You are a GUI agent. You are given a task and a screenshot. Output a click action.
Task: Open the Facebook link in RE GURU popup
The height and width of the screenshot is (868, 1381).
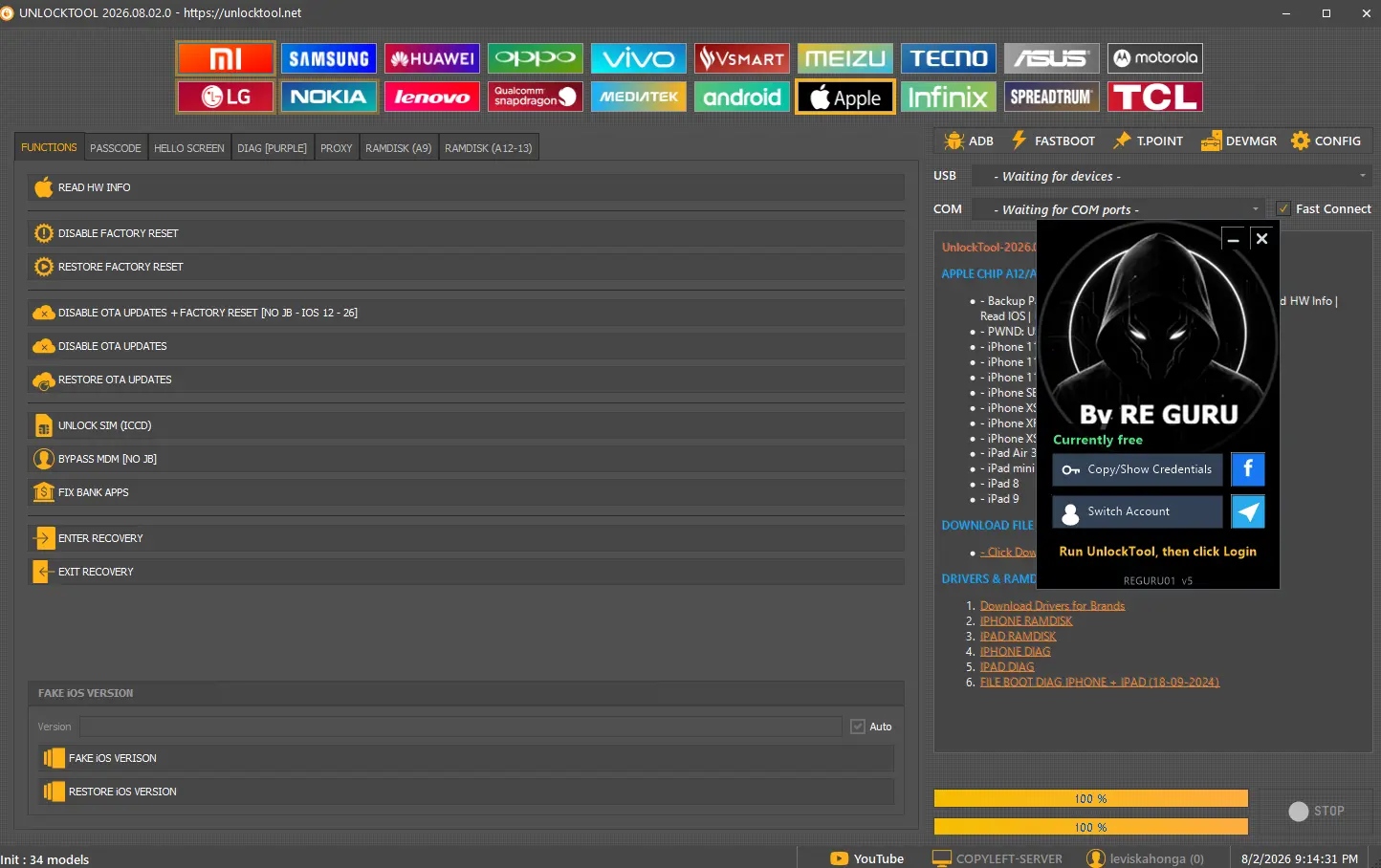tap(1248, 469)
